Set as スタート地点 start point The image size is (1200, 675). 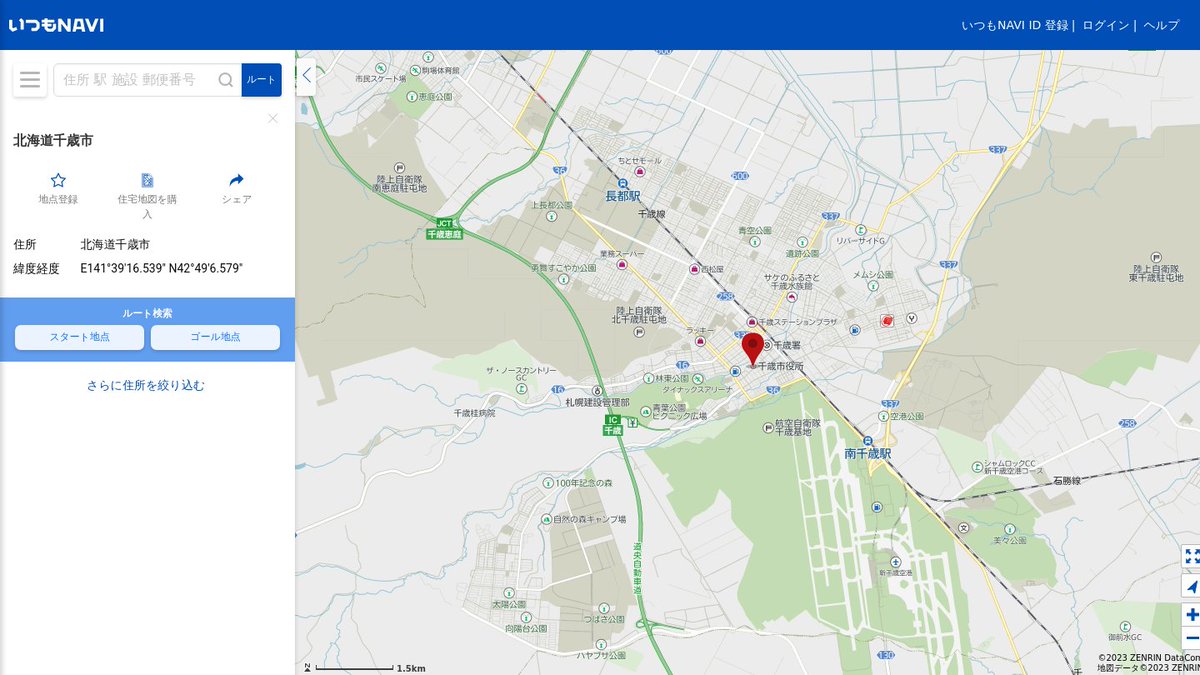coord(80,337)
